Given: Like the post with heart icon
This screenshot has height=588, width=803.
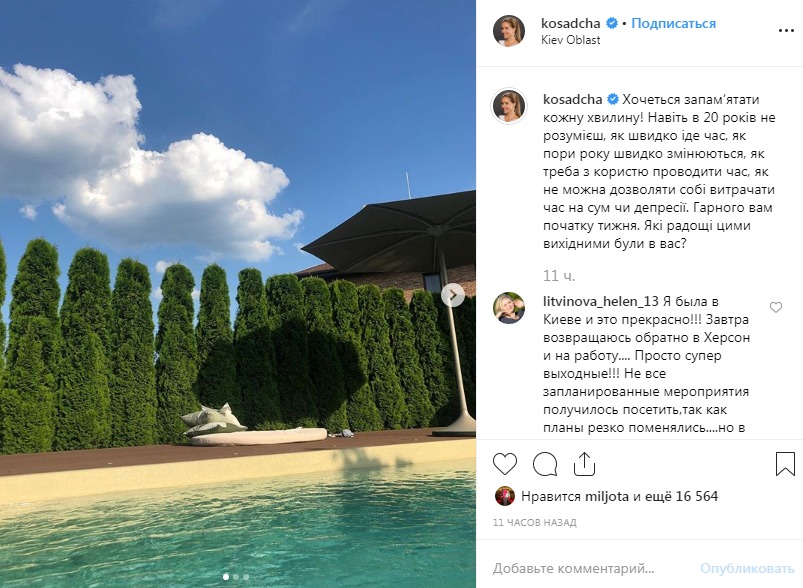Looking at the screenshot, I should point(504,464).
